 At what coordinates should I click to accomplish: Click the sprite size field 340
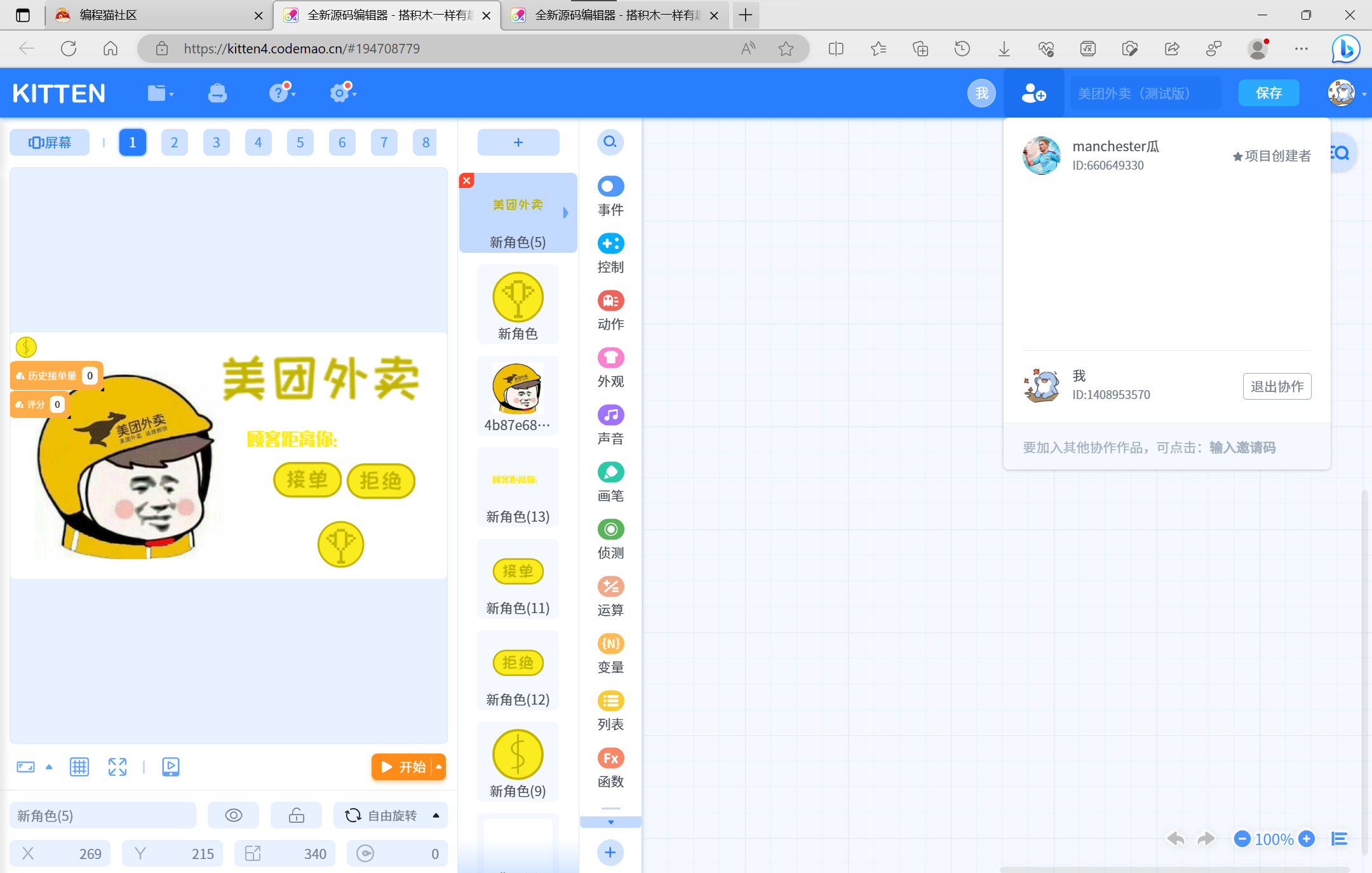285,853
